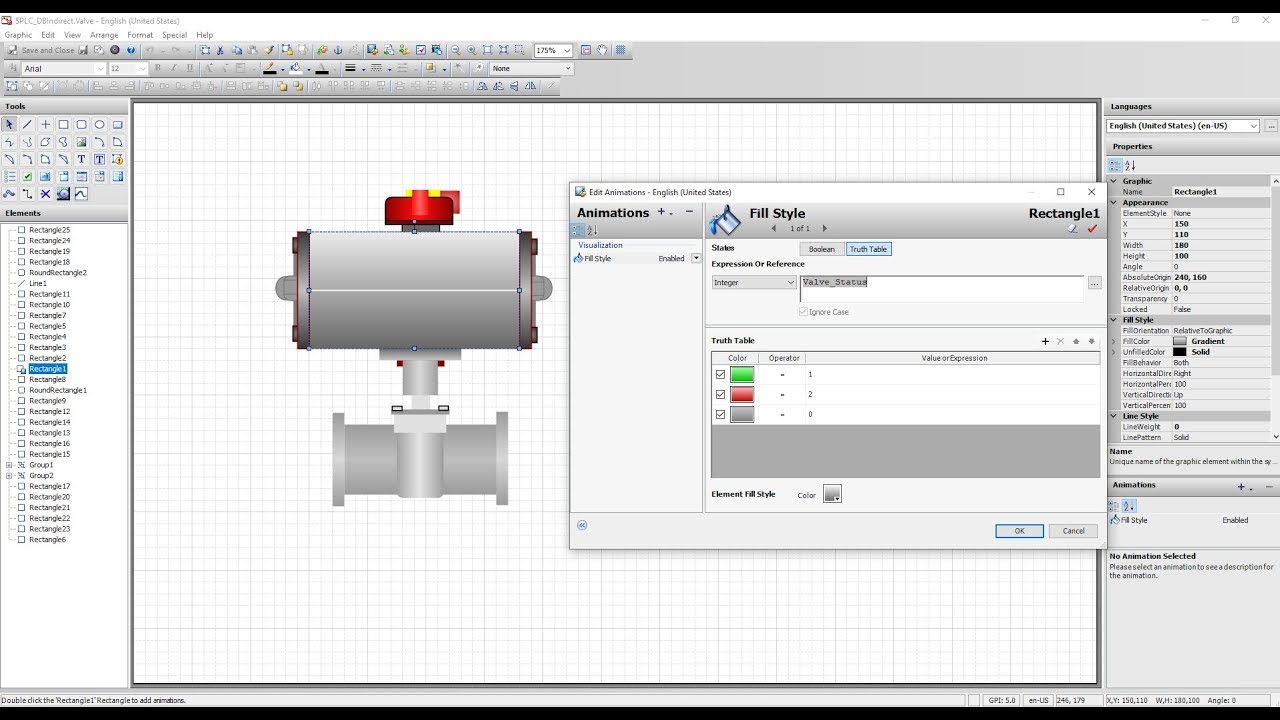Select the blue X tool in Tools

45,194
